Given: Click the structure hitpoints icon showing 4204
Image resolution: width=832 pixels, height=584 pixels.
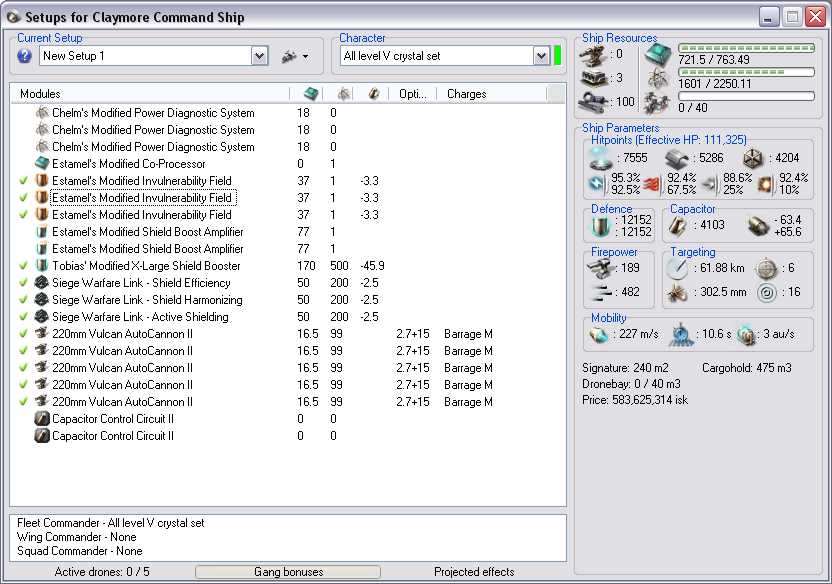Looking at the screenshot, I should 752,158.
